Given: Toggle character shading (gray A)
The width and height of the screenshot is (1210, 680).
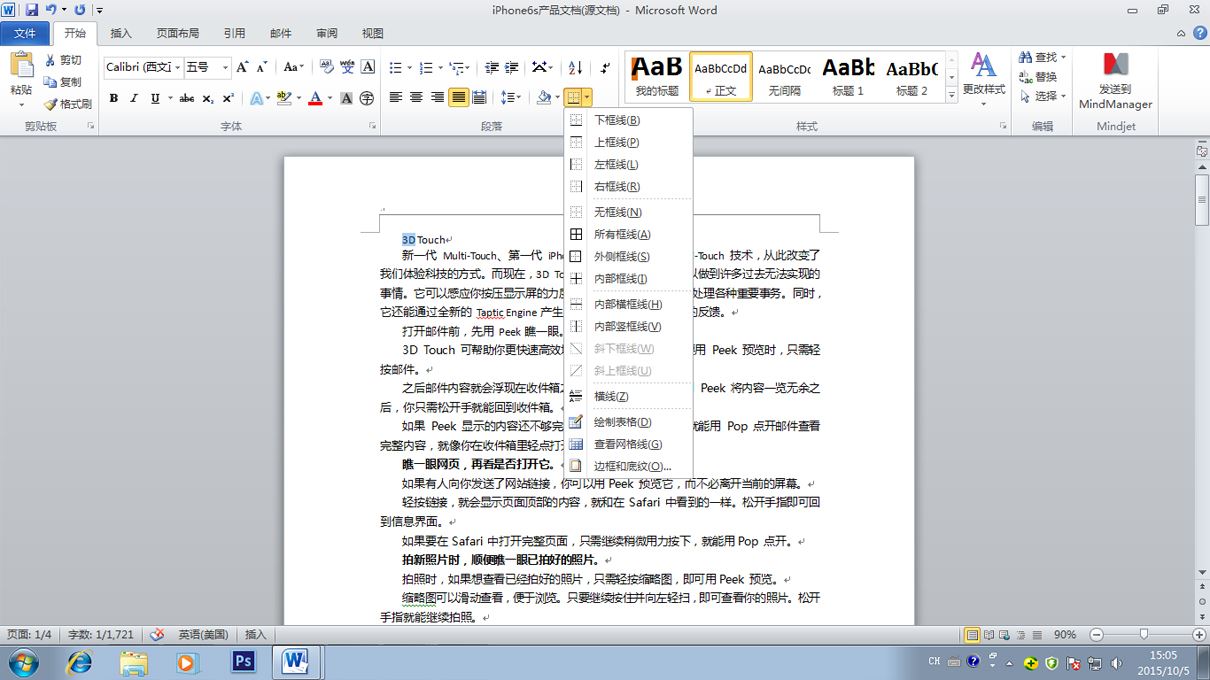Looking at the screenshot, I should [346, 98].
